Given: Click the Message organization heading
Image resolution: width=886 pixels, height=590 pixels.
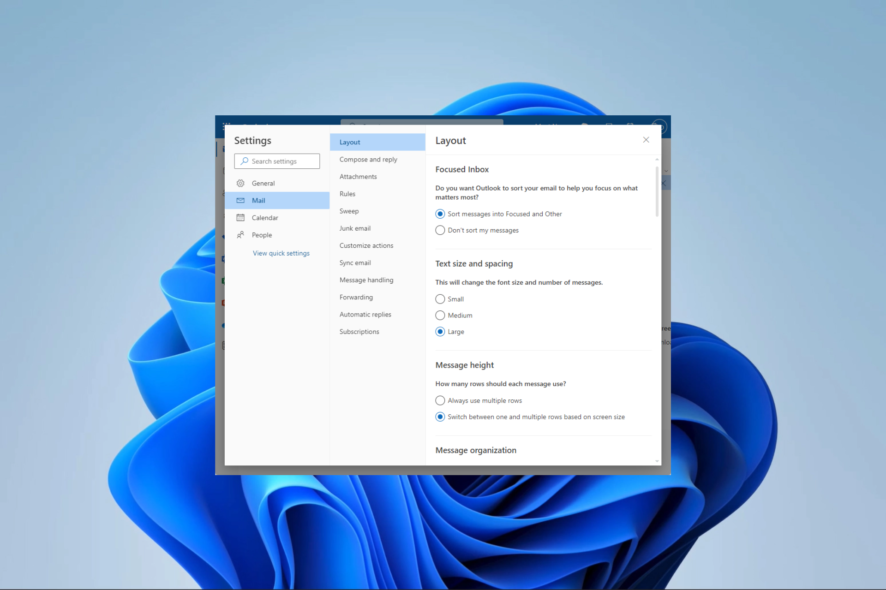Looking at the screenshot, I should pyautogui.click(x=476, y=450).
